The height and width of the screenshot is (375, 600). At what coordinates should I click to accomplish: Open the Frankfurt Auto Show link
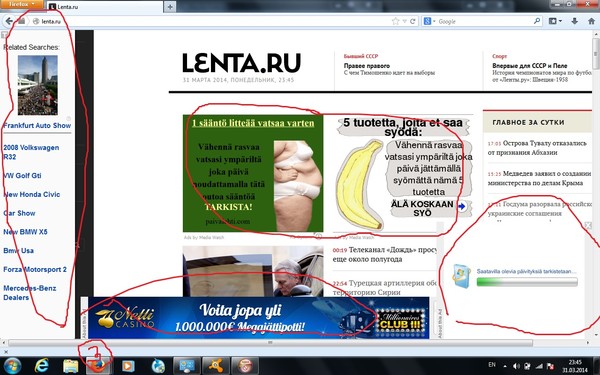[37, 126]
